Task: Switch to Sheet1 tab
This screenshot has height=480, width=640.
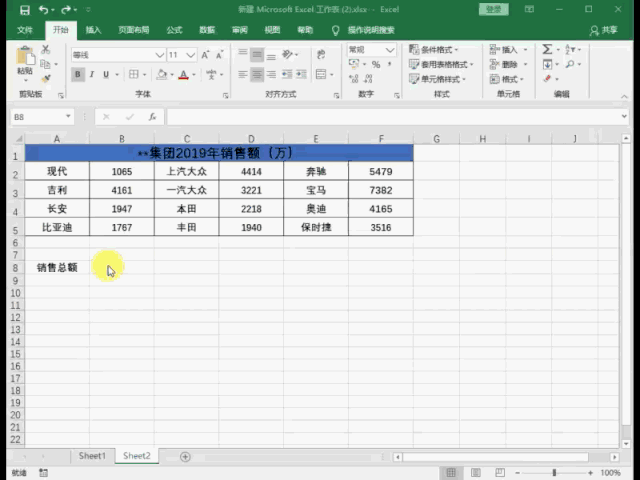Action: [x=92, y=456]
